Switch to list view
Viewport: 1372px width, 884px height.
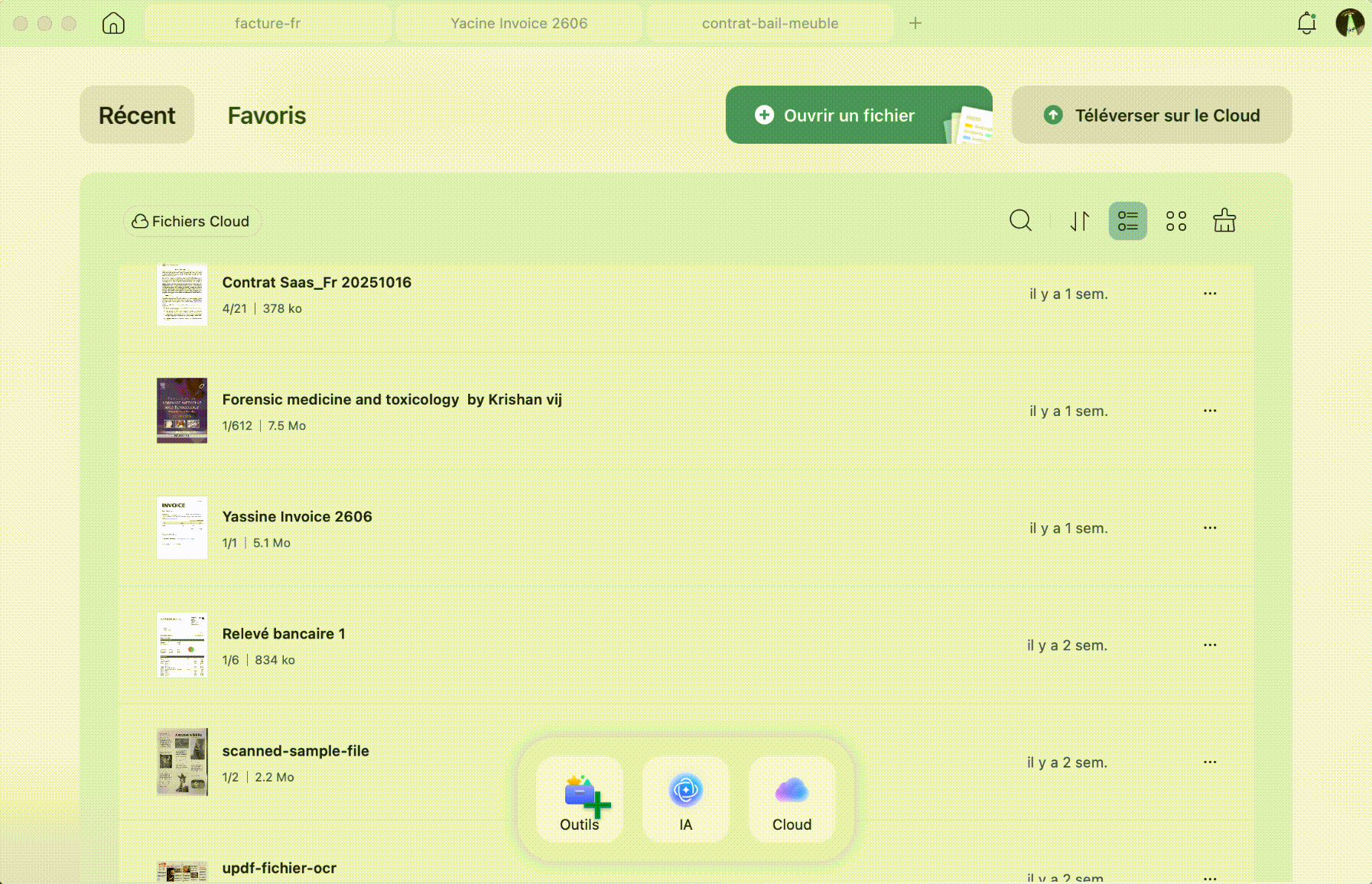(x=1127, y=221)
